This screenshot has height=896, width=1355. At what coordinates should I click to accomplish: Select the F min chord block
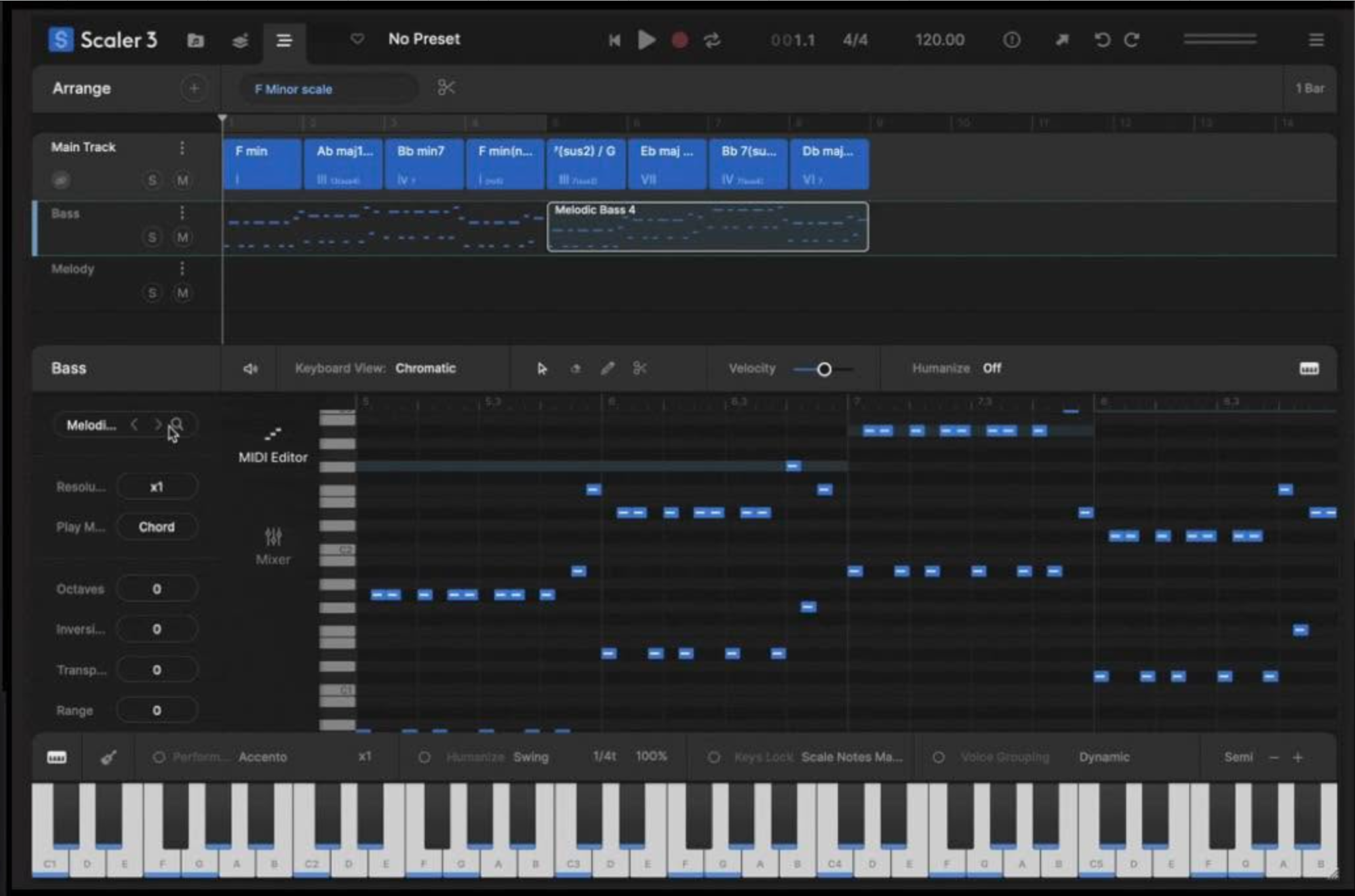tap(262, 164)
